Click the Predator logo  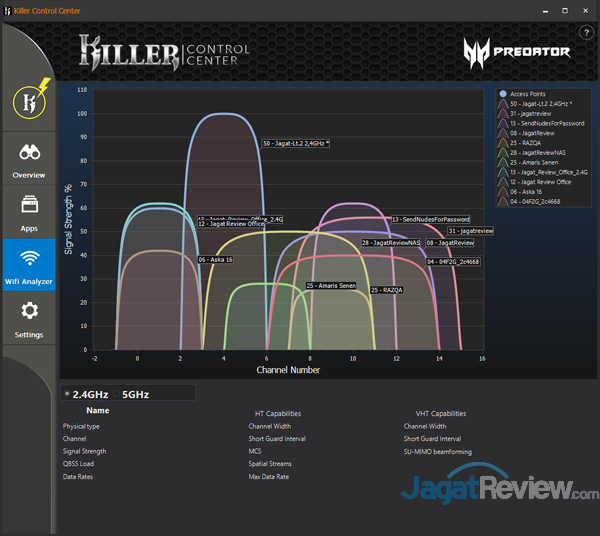click(x=517, y=52)
